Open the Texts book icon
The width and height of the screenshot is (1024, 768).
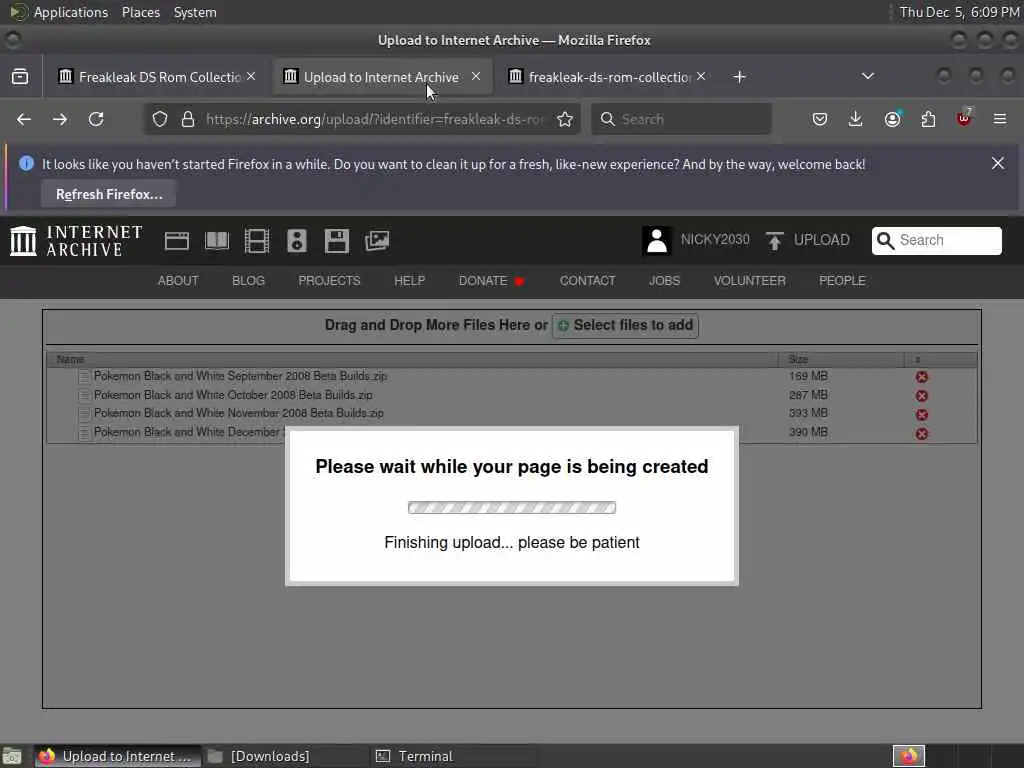point(217,241)
